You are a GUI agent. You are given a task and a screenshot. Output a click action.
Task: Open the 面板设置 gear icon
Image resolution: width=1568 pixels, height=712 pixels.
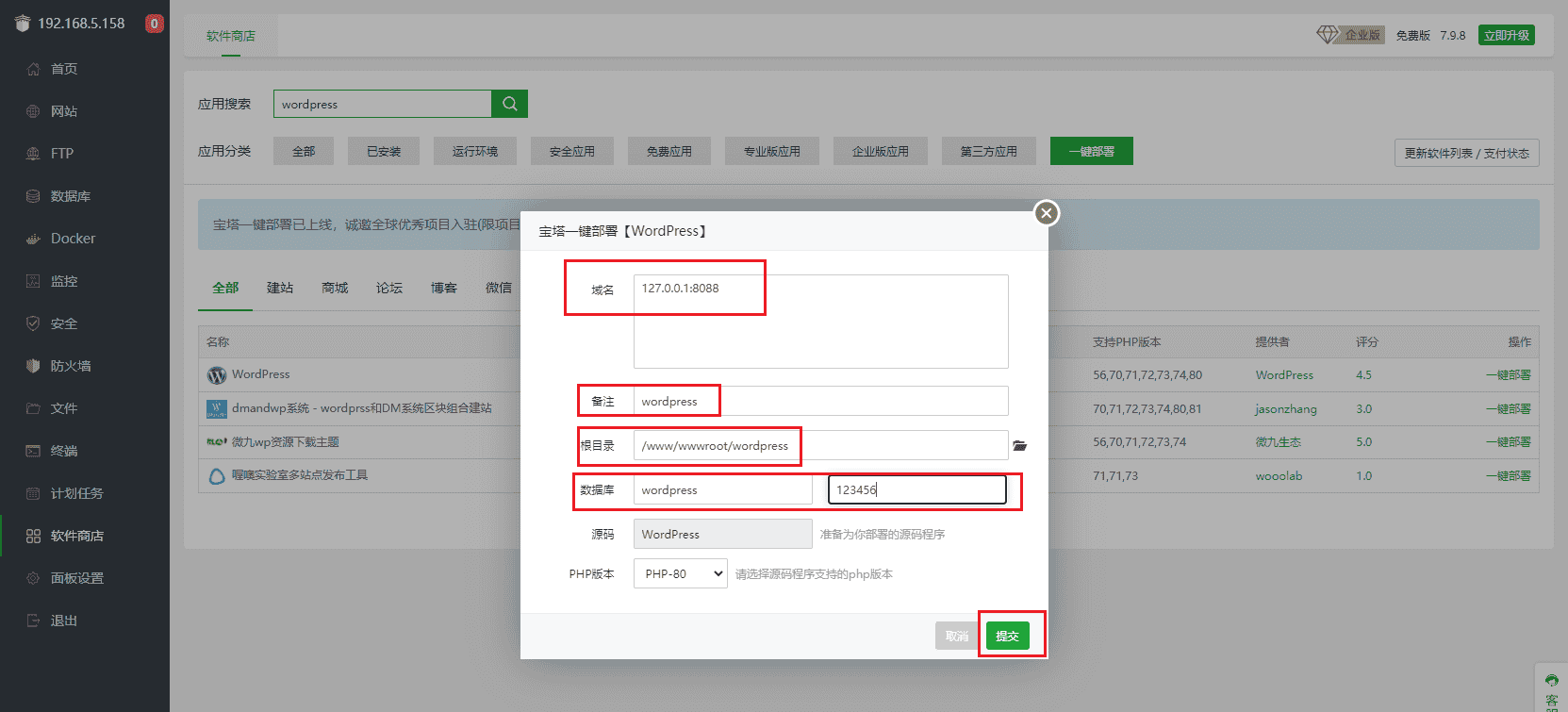[33, 578]
